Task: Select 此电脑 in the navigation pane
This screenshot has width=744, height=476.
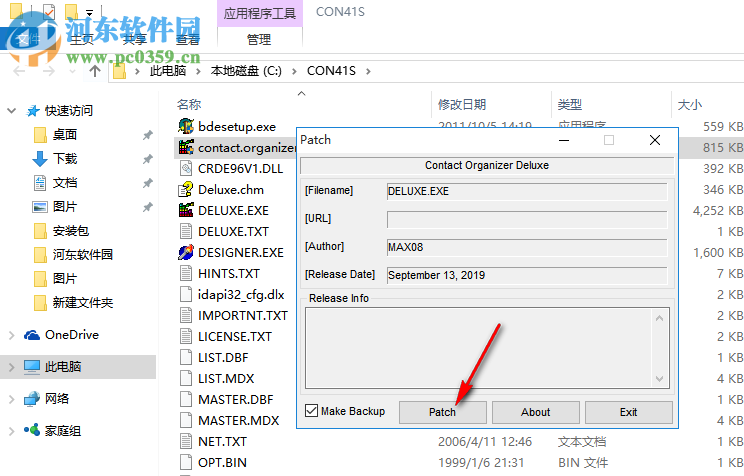Action: click(63, 367)
